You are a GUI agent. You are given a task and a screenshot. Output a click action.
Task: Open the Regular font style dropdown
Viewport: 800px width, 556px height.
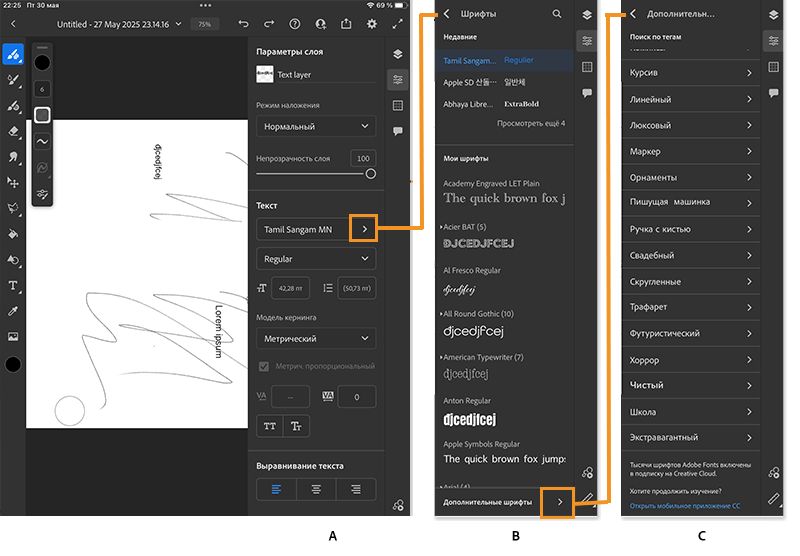[x=316, y=259]
